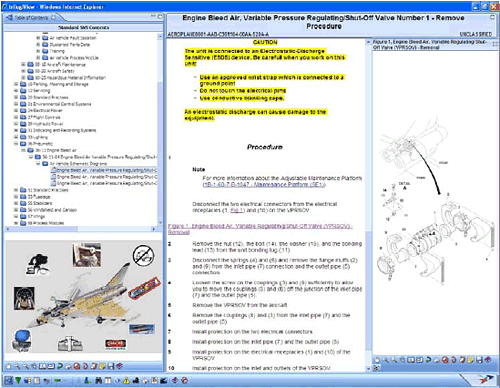This screenshot has height=388, width=500.
Task: Click the Fig 1 reference link in step 1
Action: (237, 210)
